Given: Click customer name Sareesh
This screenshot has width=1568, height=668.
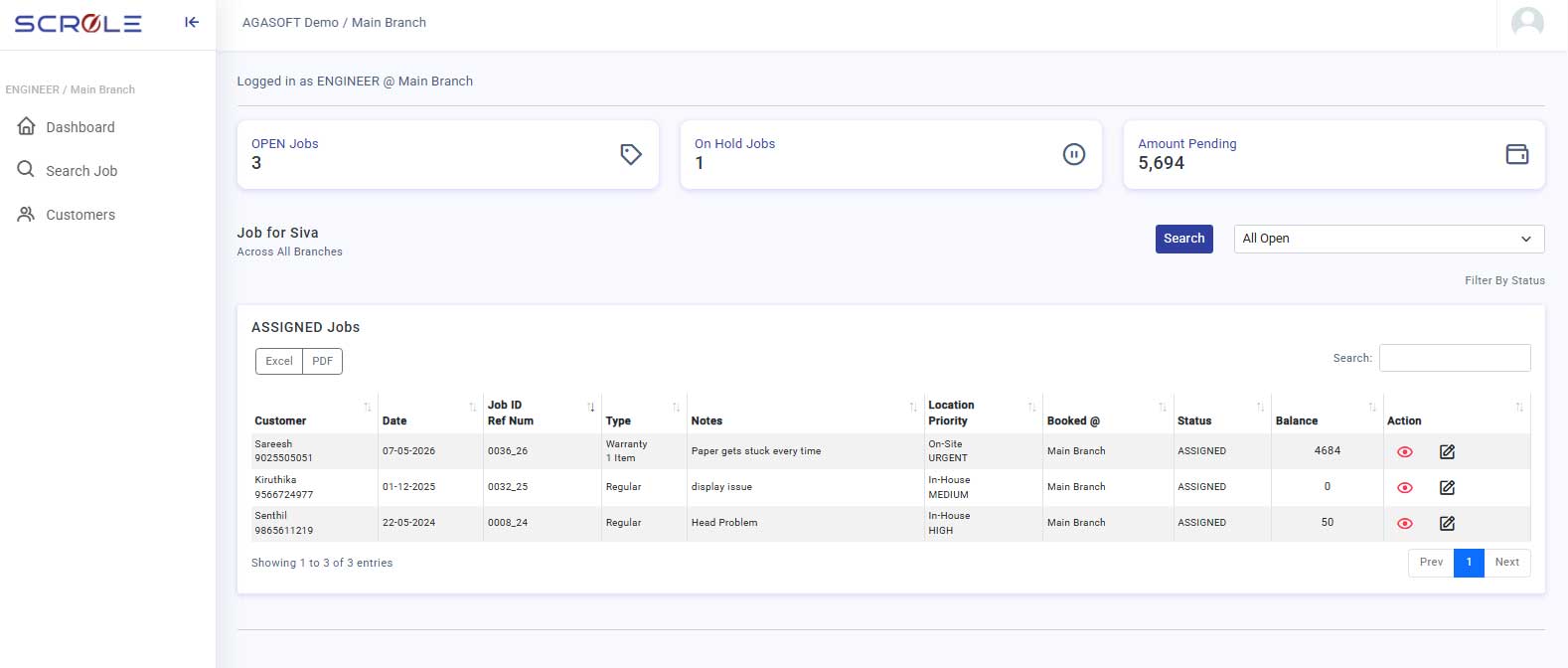Looking at the screenshot, I should [273, 444].
